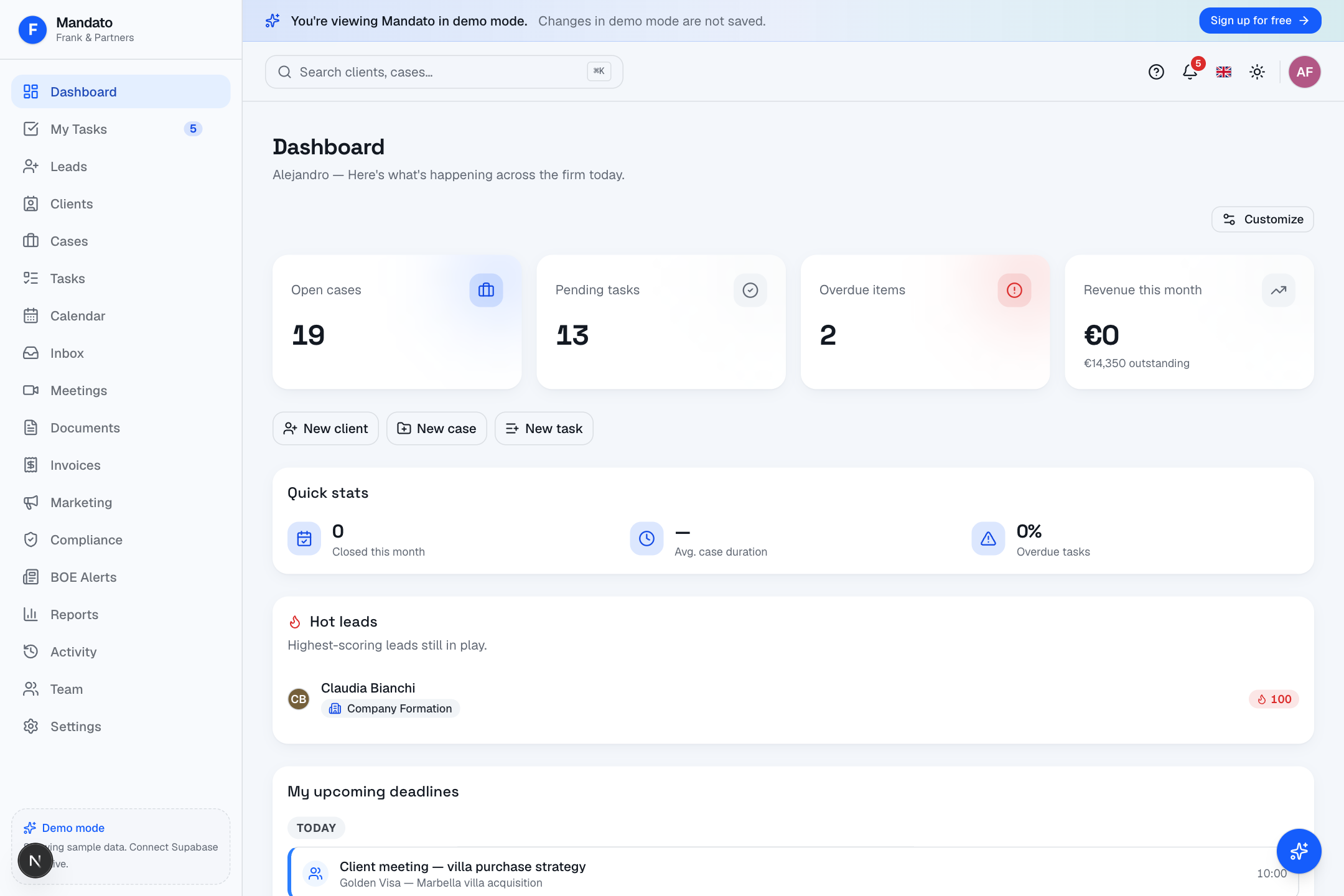The height and width of the screenshot is (896, 1344).
Task: Open Team in sidebar
Action: pos(121,689)
